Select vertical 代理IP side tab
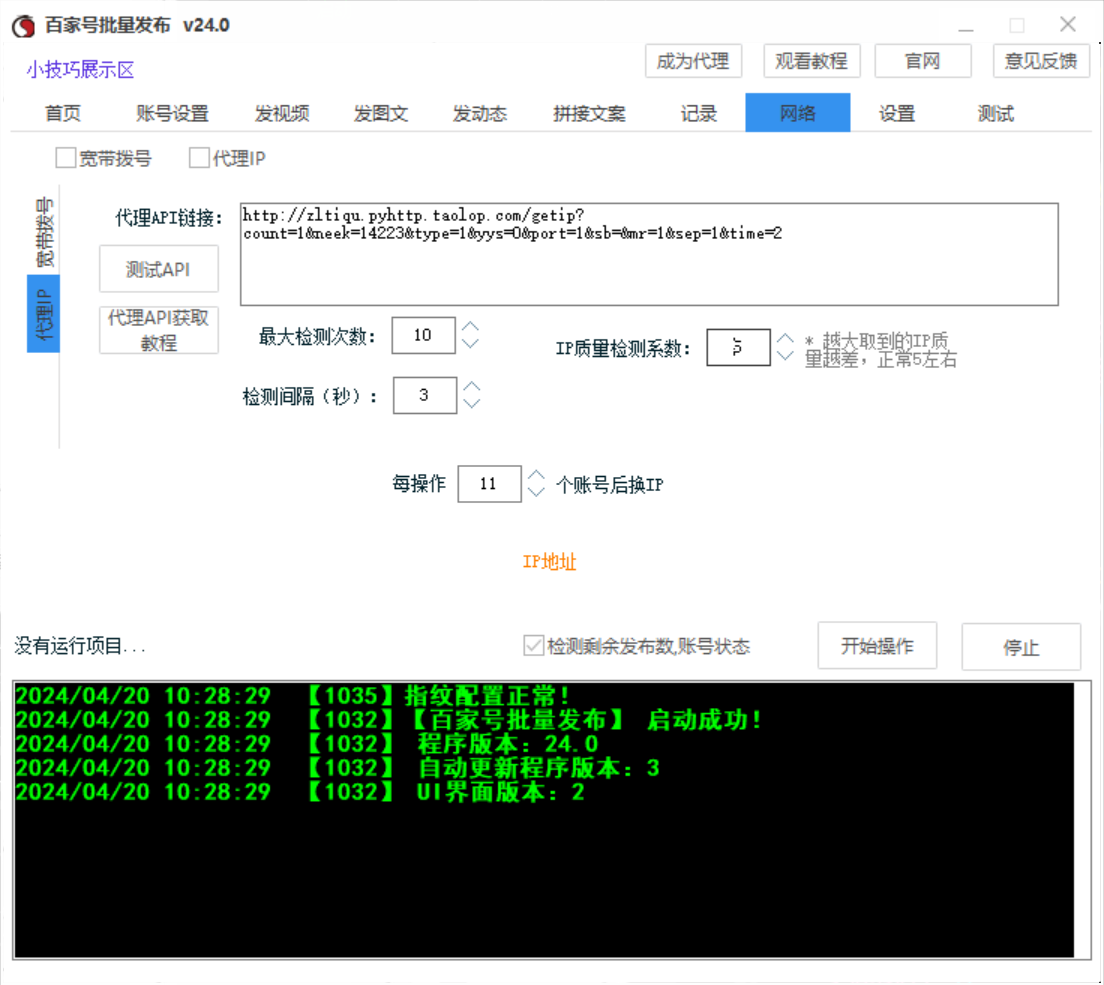 [44, 314]
